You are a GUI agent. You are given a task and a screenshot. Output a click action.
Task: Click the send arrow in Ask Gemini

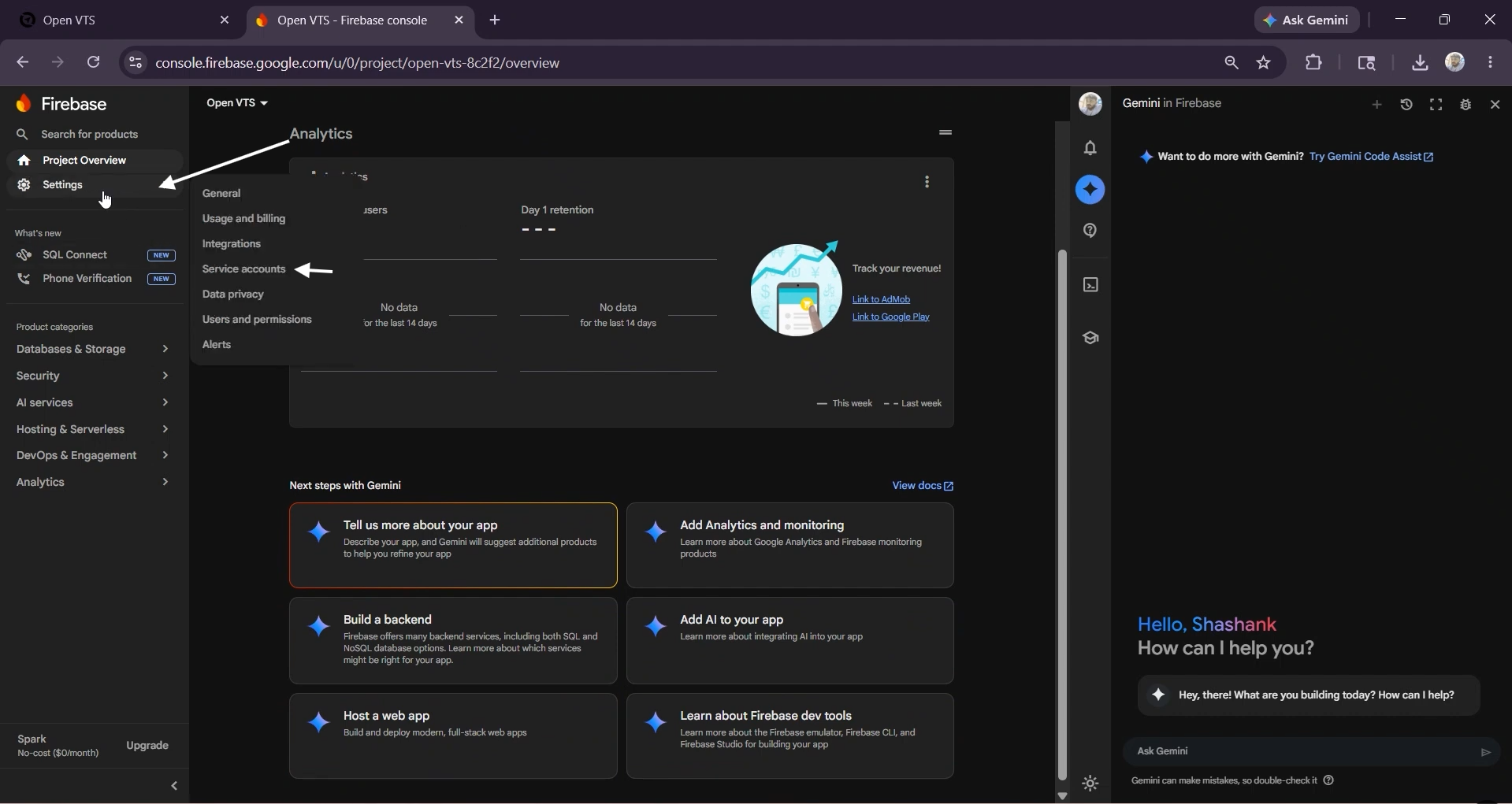[1485, 752]
